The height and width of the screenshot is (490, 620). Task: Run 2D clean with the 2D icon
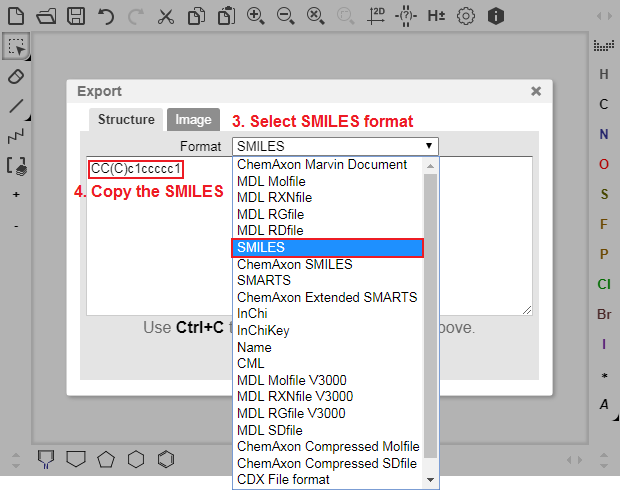[x=376, y=16]
